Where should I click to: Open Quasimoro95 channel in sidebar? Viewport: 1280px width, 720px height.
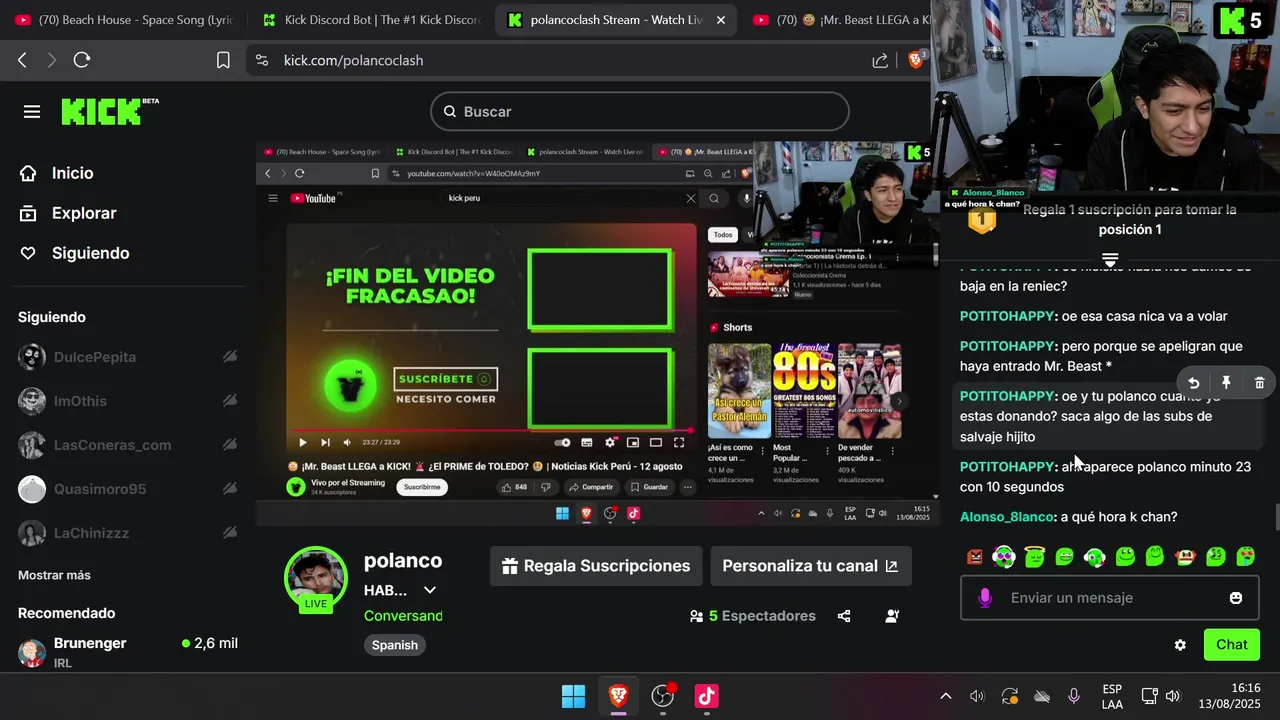(x=100, y=489)
